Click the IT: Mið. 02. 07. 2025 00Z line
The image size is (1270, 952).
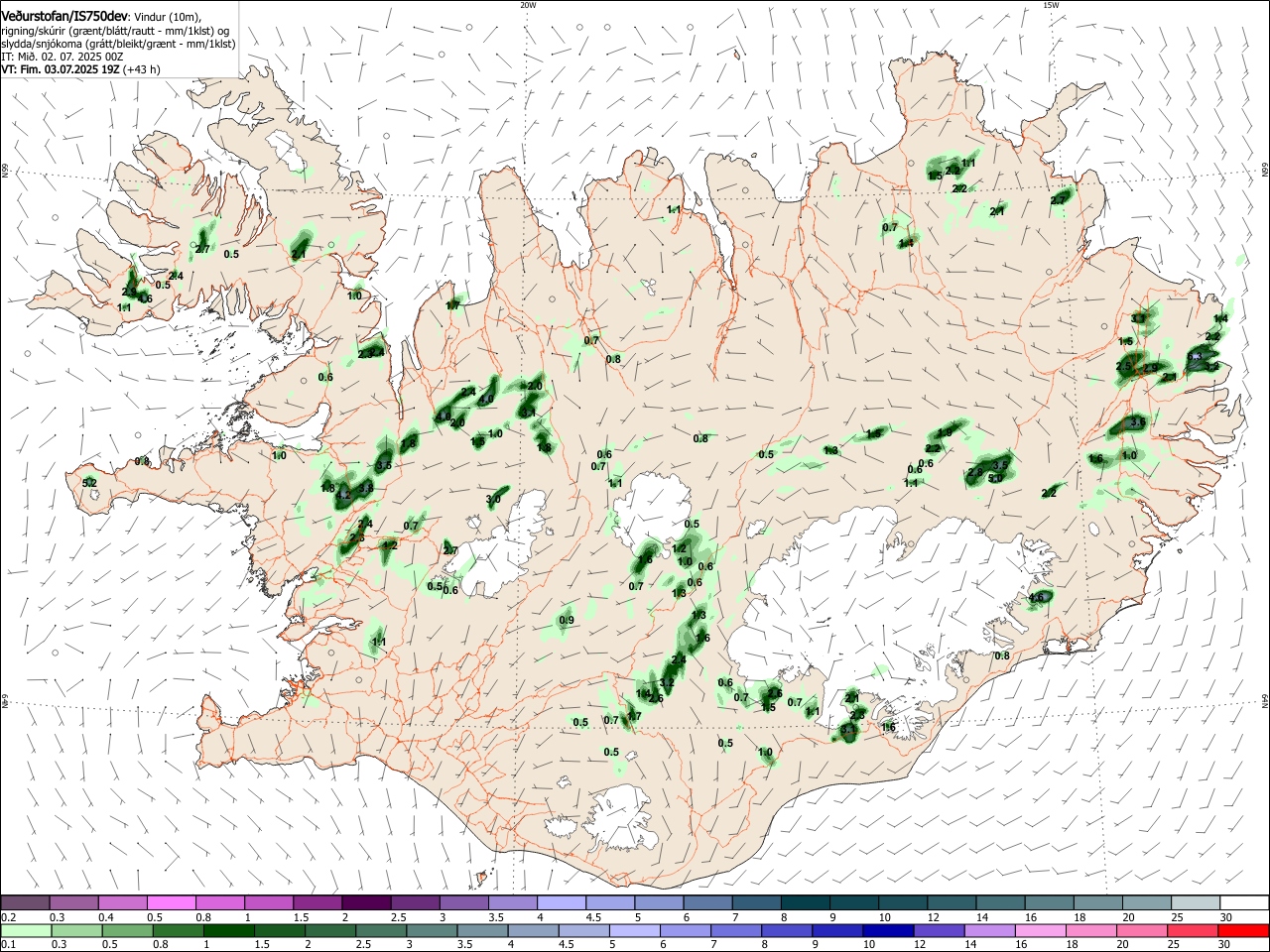(x=62, y=57)
